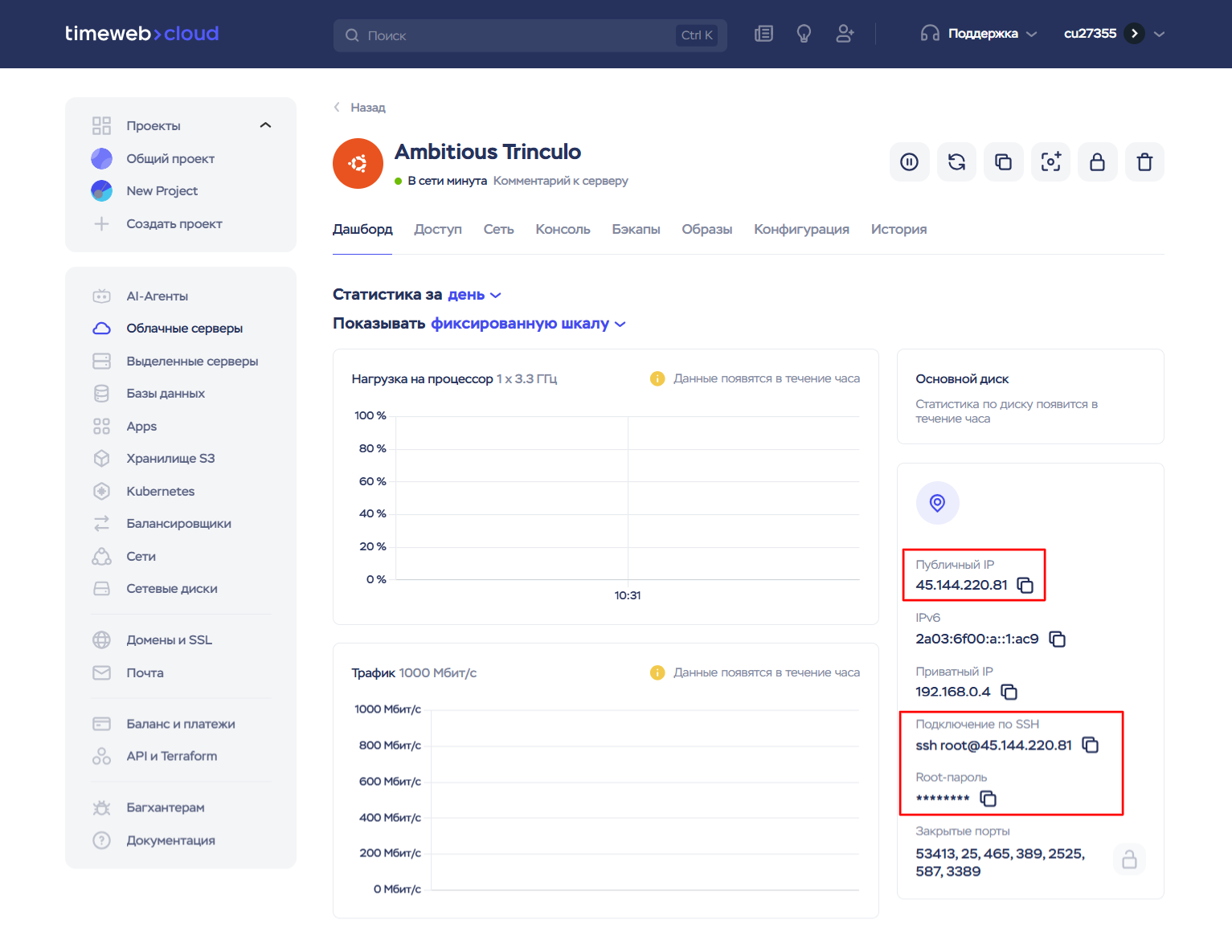The width and height of the screenshot is (1232, 952).
Task: Open Базы данных in sidebar
Action: point(166,393)
